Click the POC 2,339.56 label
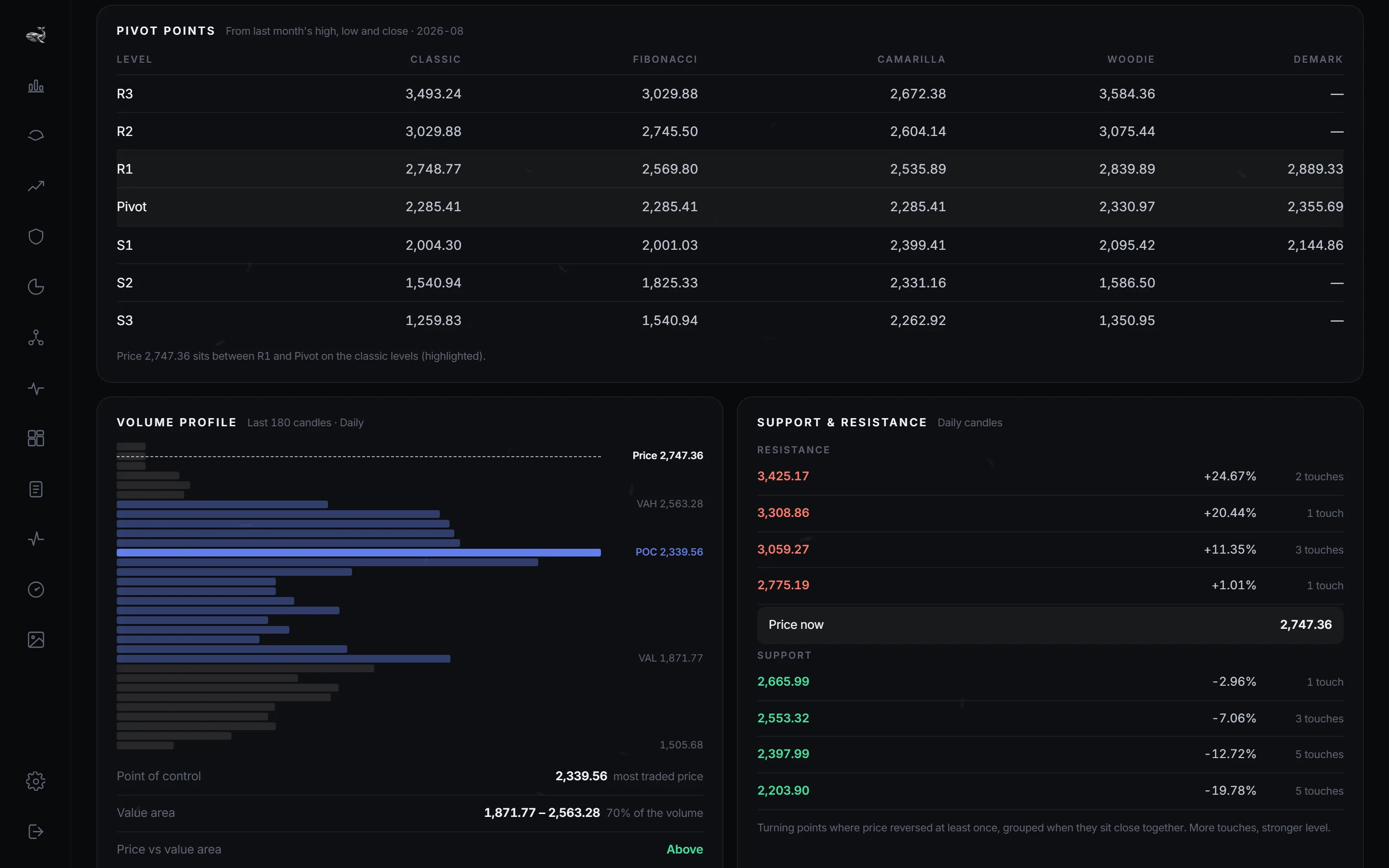This screenshot has width=1389, height=868. pos(668,552)
